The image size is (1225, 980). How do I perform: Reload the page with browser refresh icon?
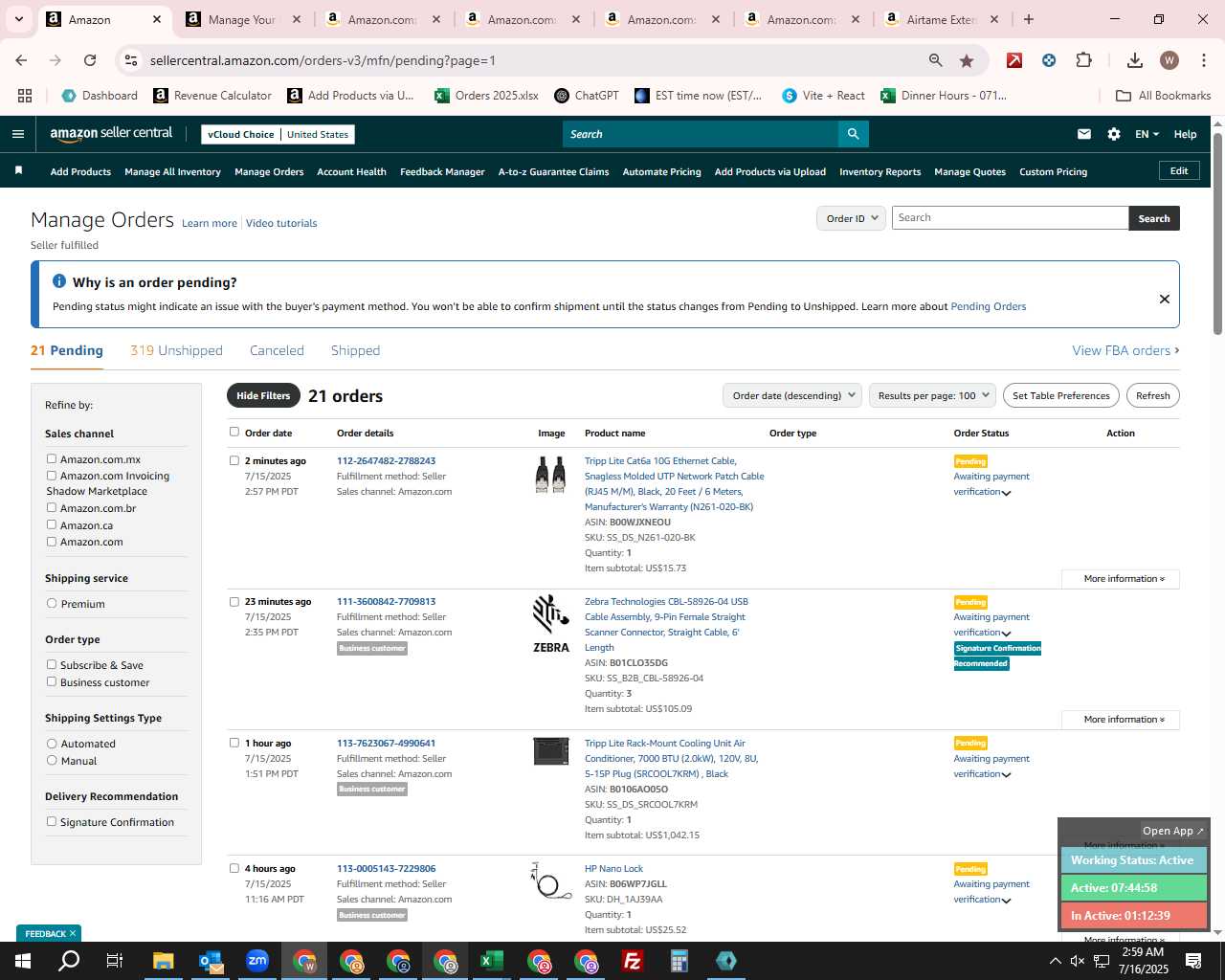pos(90,60)
